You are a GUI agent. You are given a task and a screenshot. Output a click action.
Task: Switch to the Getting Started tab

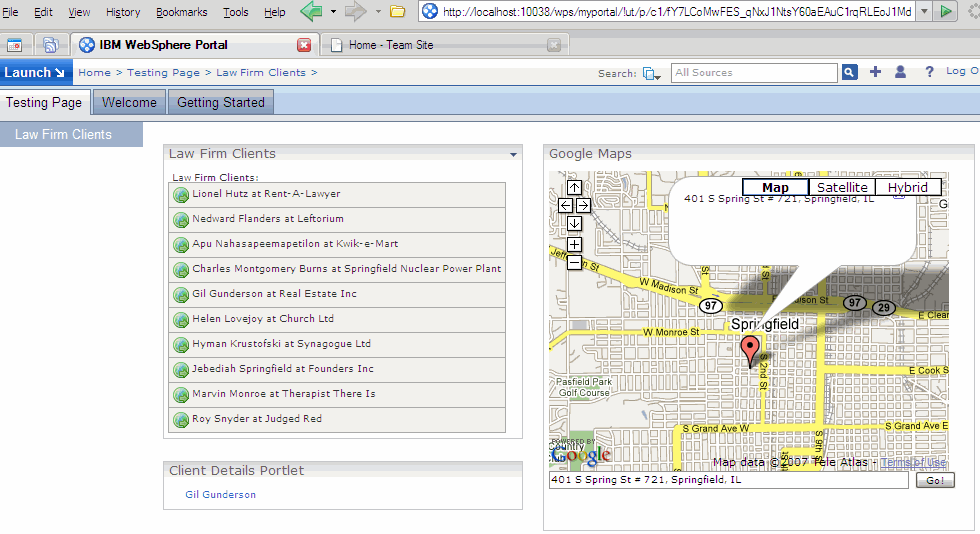click(221, 103)
